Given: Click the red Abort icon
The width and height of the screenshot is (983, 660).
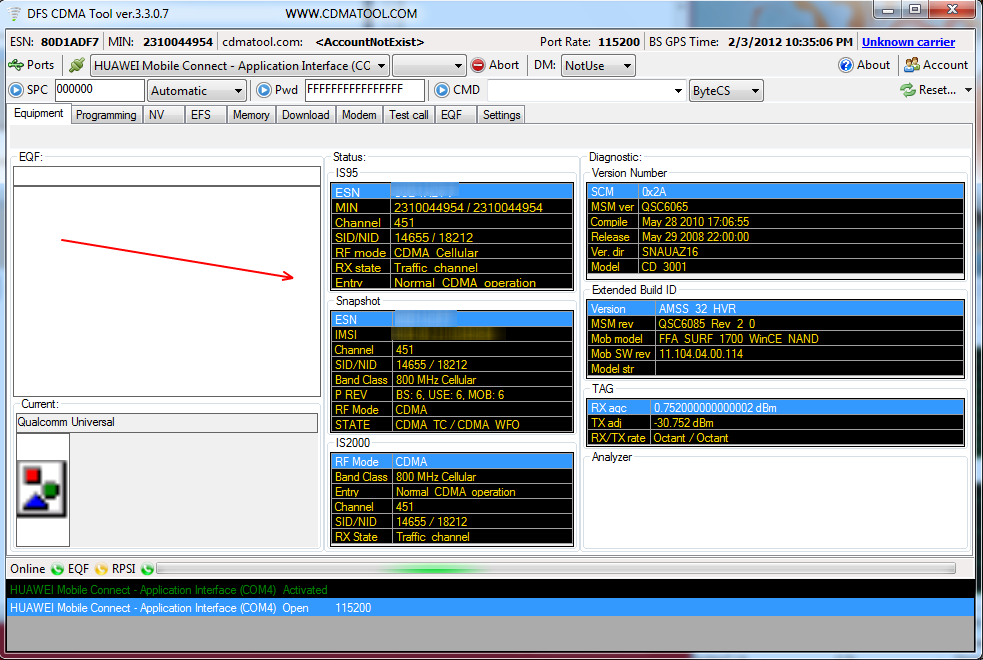Looking at the screenshot, I should click(478, 65).
